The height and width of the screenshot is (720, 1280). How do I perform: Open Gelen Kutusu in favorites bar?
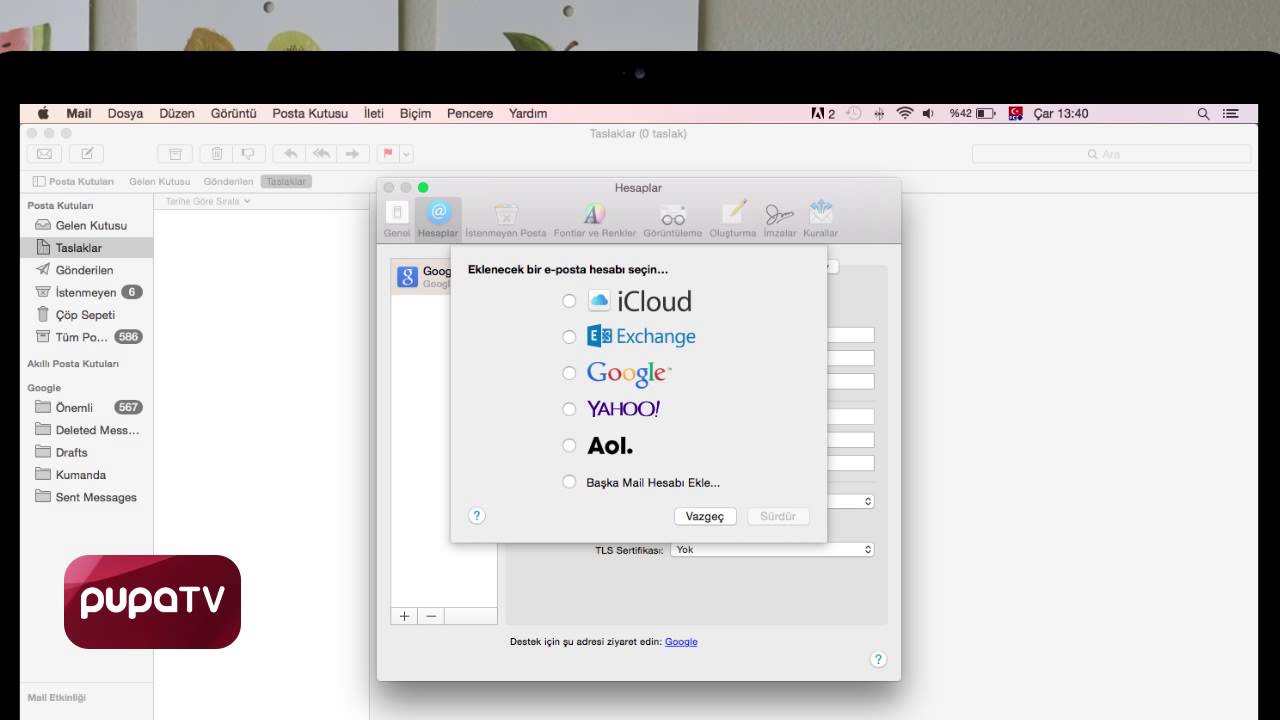[x=159, y=181]
